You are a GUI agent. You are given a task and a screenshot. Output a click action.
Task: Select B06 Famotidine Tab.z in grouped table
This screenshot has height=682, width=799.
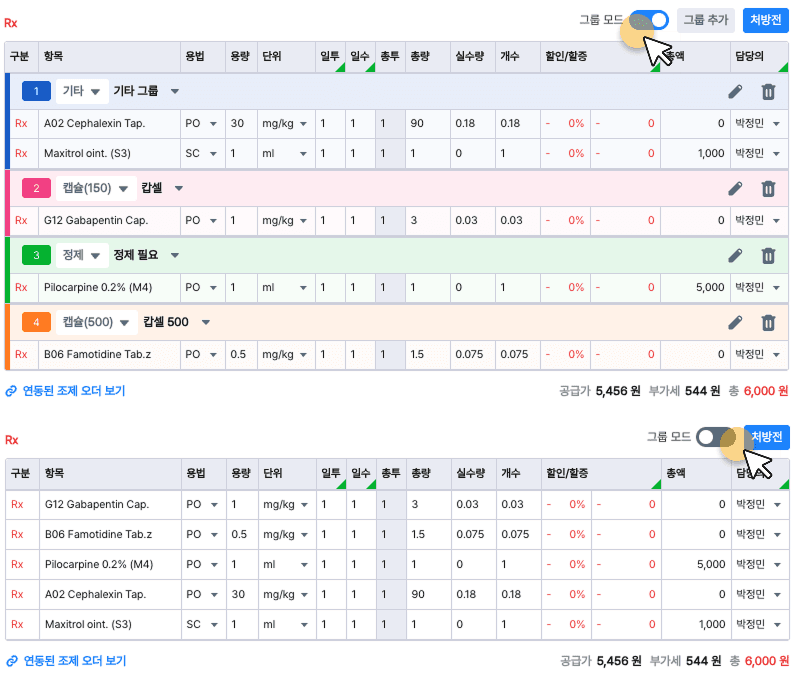point(97,354)
